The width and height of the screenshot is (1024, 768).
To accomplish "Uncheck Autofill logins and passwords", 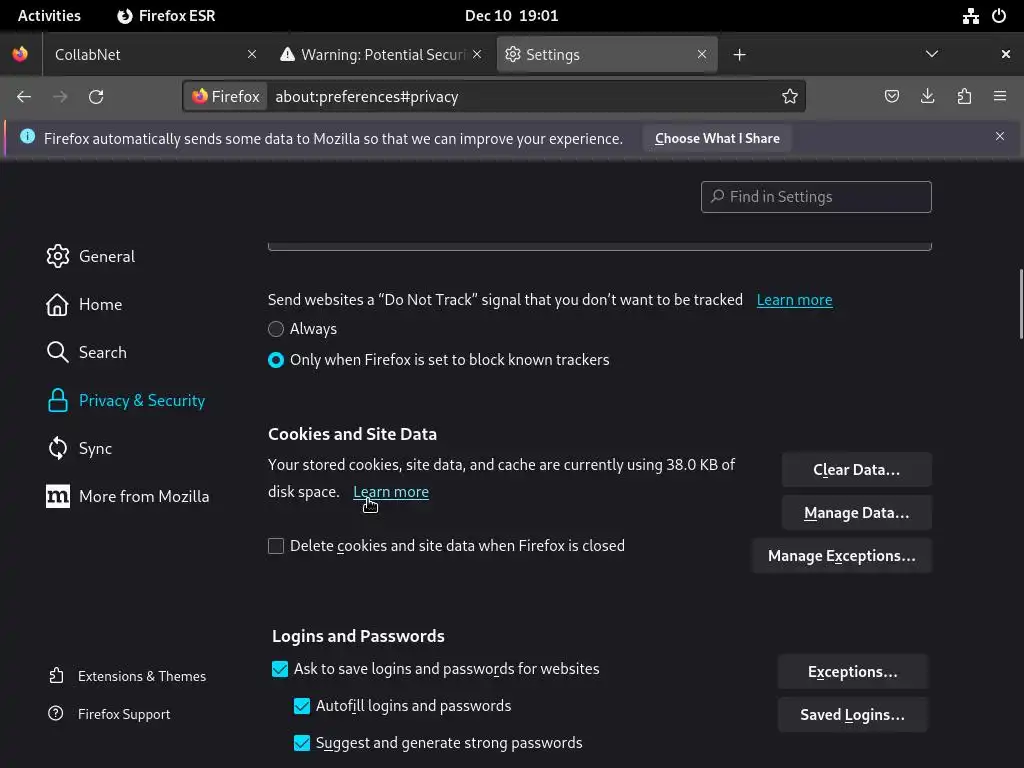I will [302, 706].
